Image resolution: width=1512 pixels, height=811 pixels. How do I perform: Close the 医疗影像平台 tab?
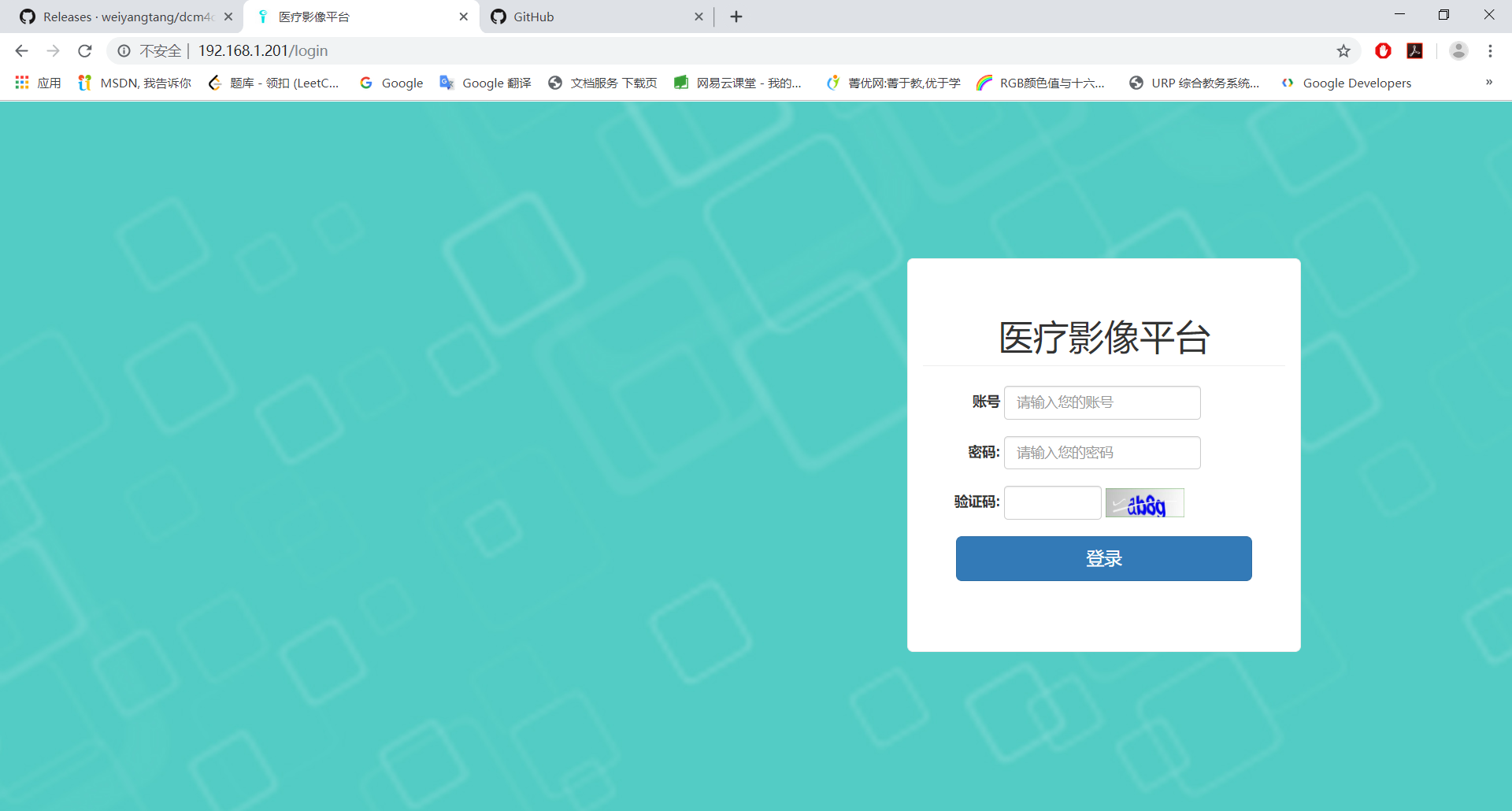[x=464, y=17]
